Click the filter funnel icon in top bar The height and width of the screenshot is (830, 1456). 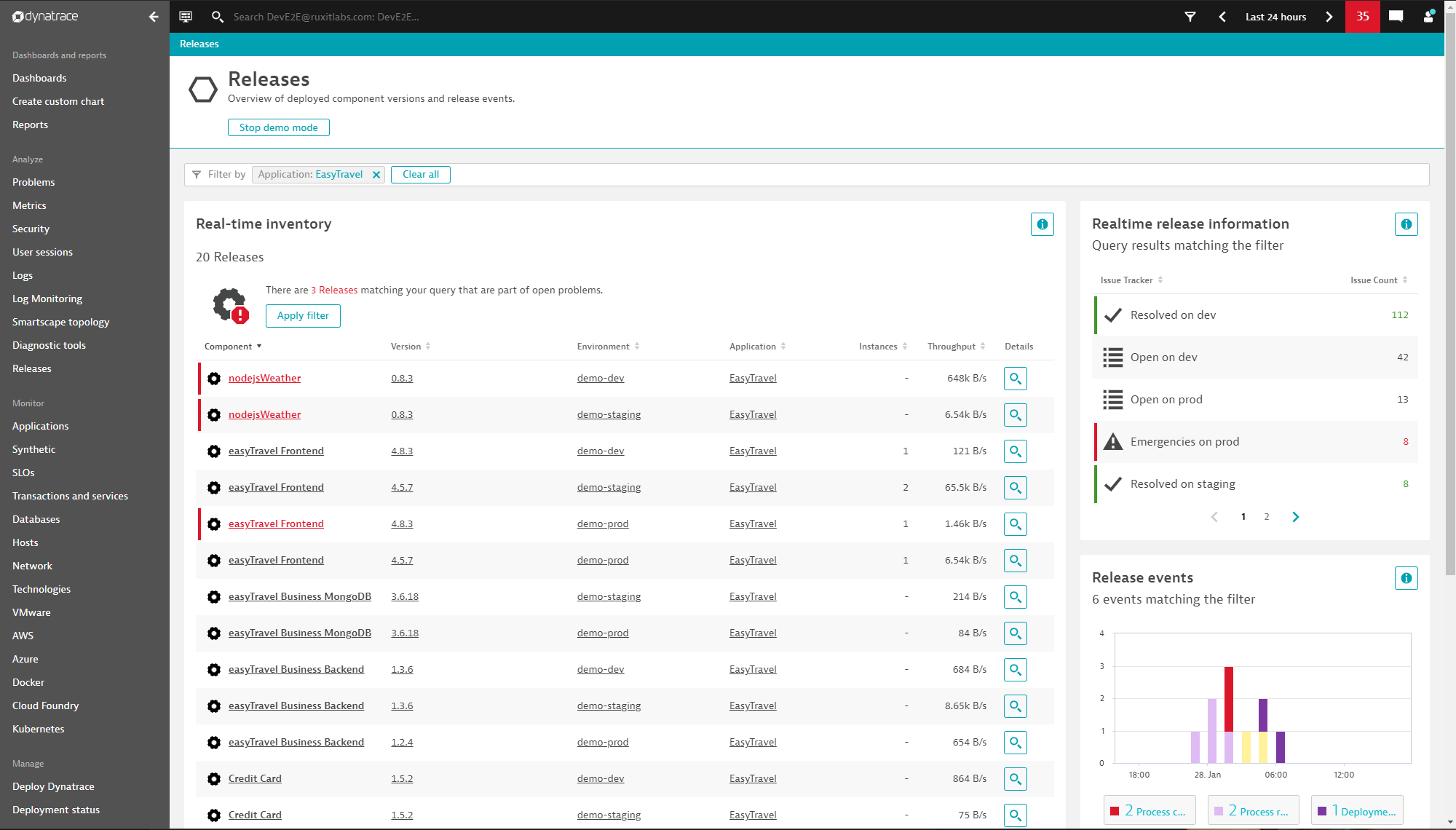coord(1190,16)
